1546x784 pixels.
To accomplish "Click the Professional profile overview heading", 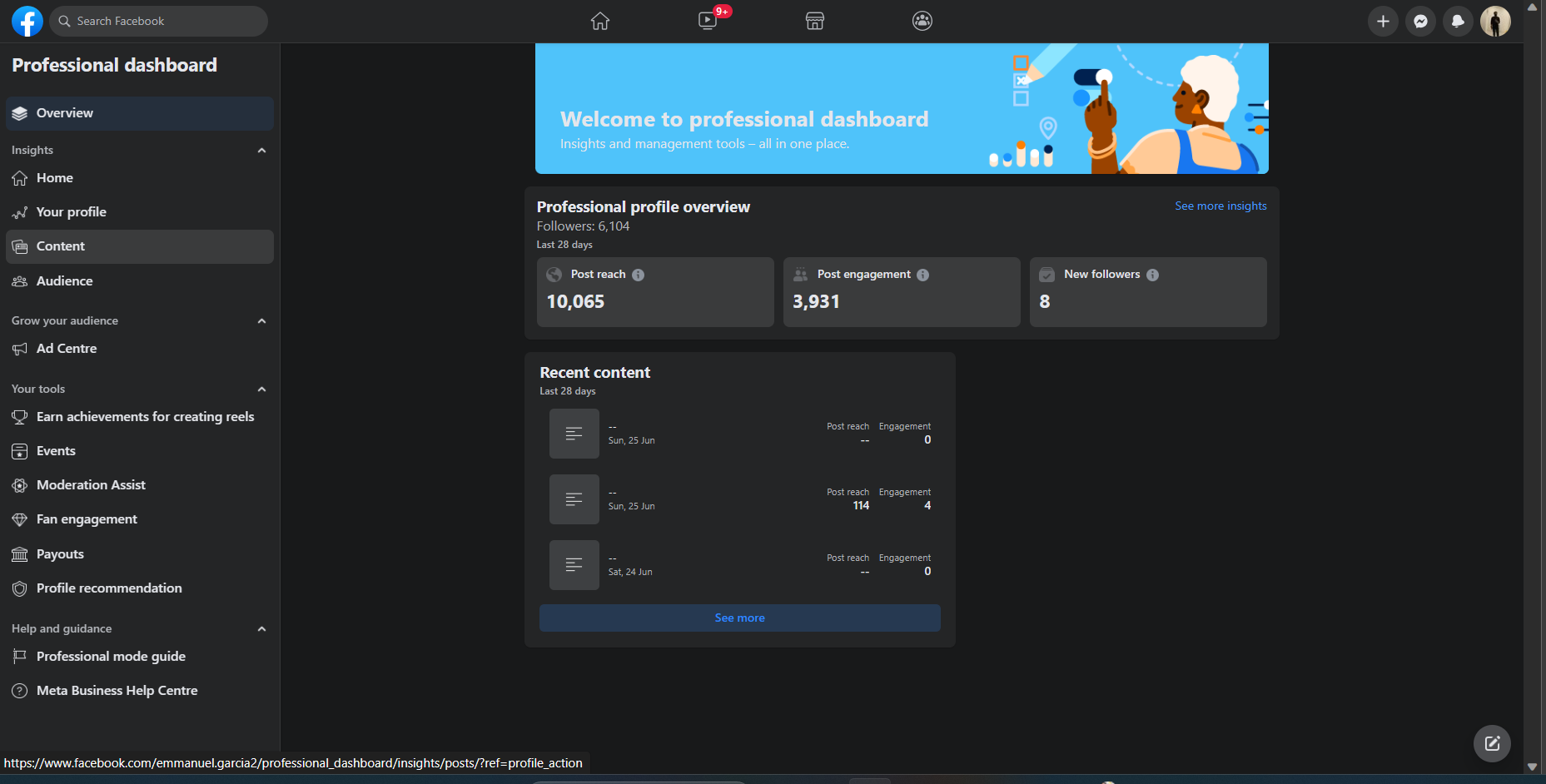I will tap(644, 207).
